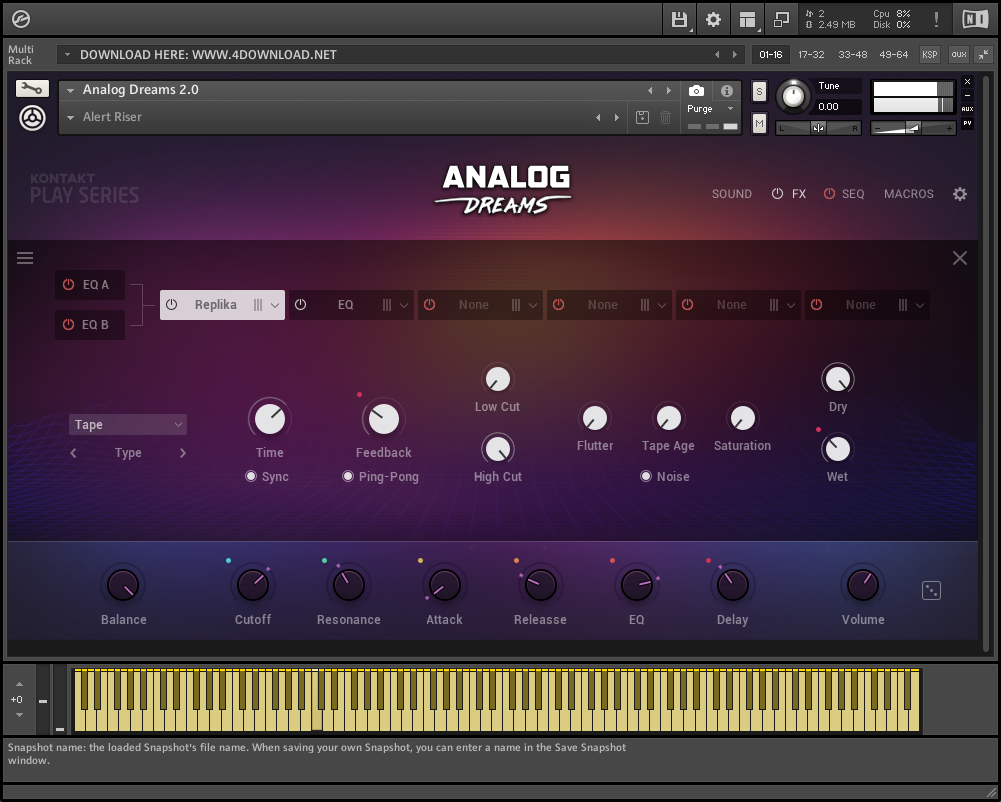Viewport: 1001px width, 802px height.
Task: Open the workspace layout panel icon
Action: tap(747, 20)
